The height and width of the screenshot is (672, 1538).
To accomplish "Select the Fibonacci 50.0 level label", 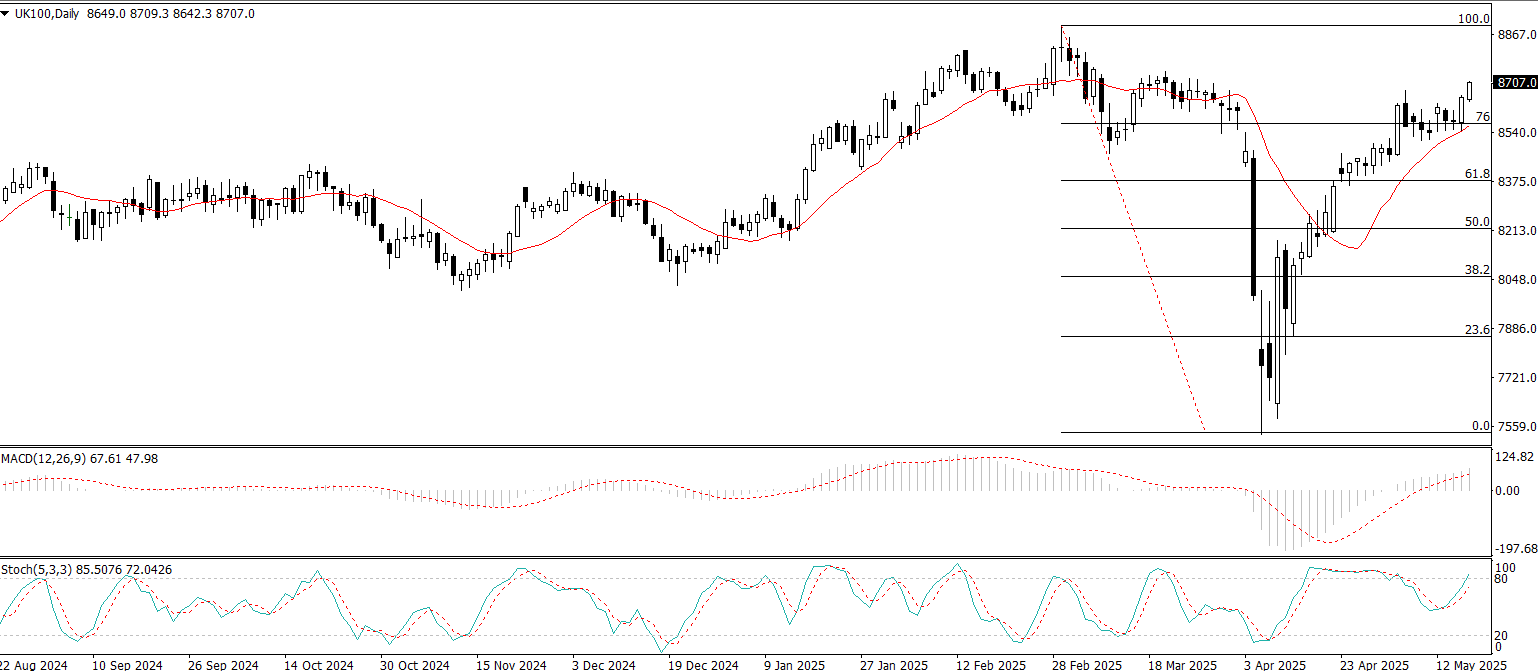I will click(1477, 222).
